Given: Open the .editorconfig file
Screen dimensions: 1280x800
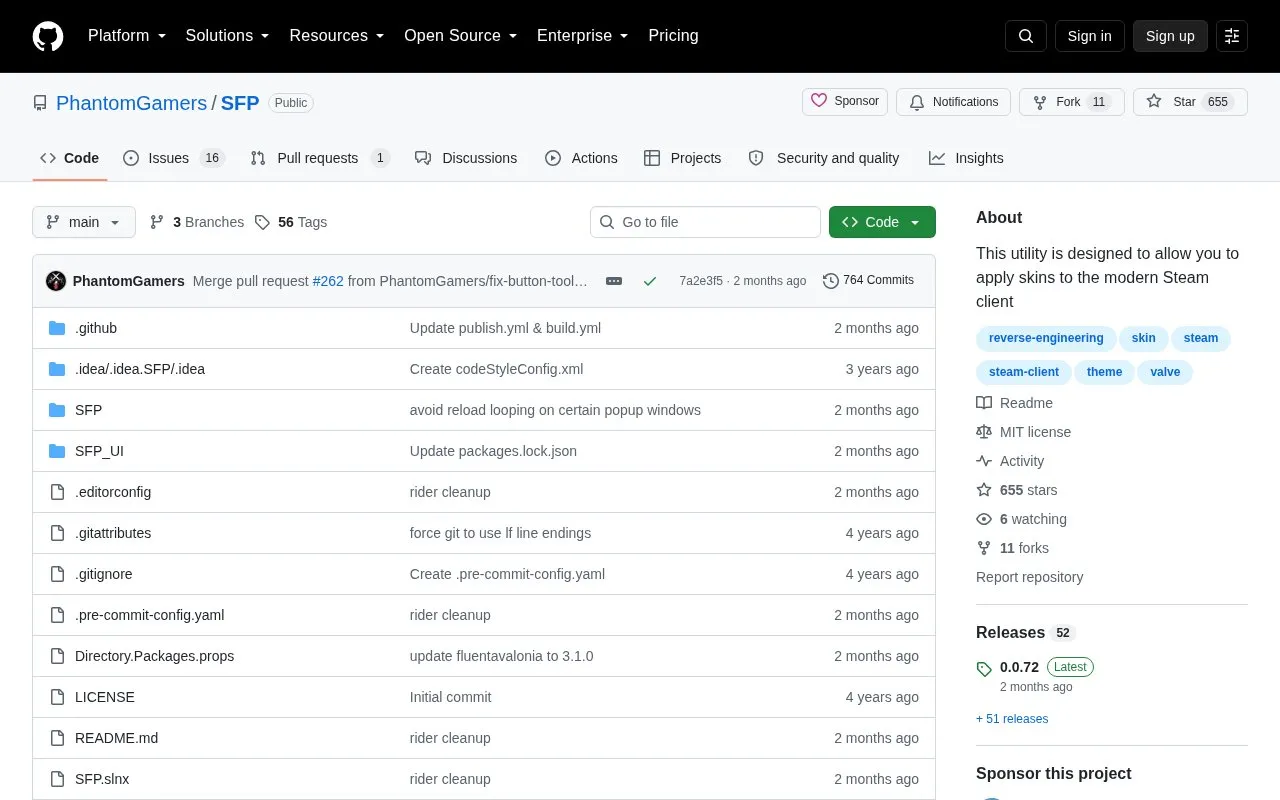Looking at the screenshot, I should click(x=113, y=492).
